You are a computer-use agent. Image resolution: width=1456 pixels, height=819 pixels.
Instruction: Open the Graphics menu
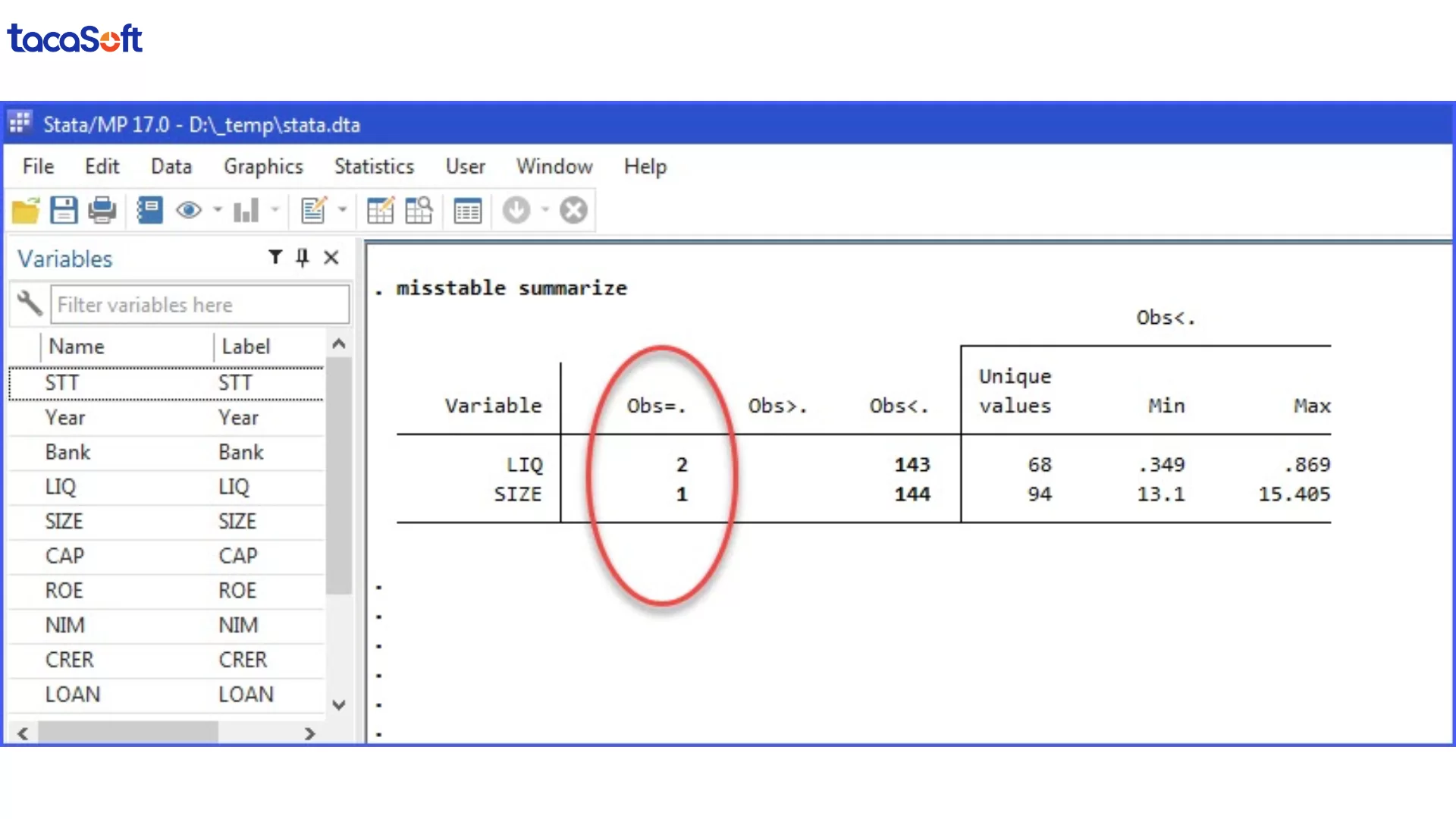(x=263, y=166)
